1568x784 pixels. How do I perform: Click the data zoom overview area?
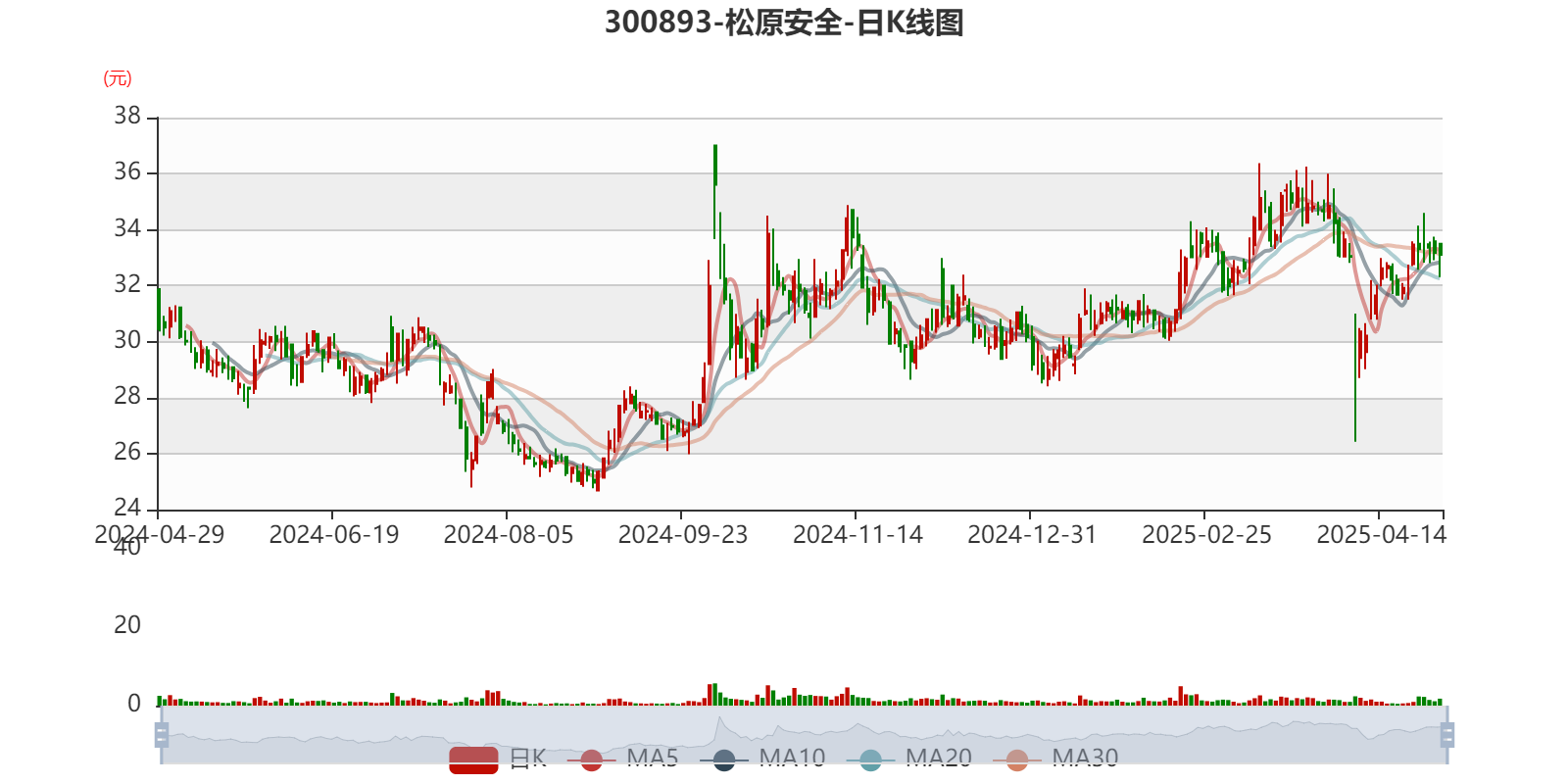[x=804, y=735]
